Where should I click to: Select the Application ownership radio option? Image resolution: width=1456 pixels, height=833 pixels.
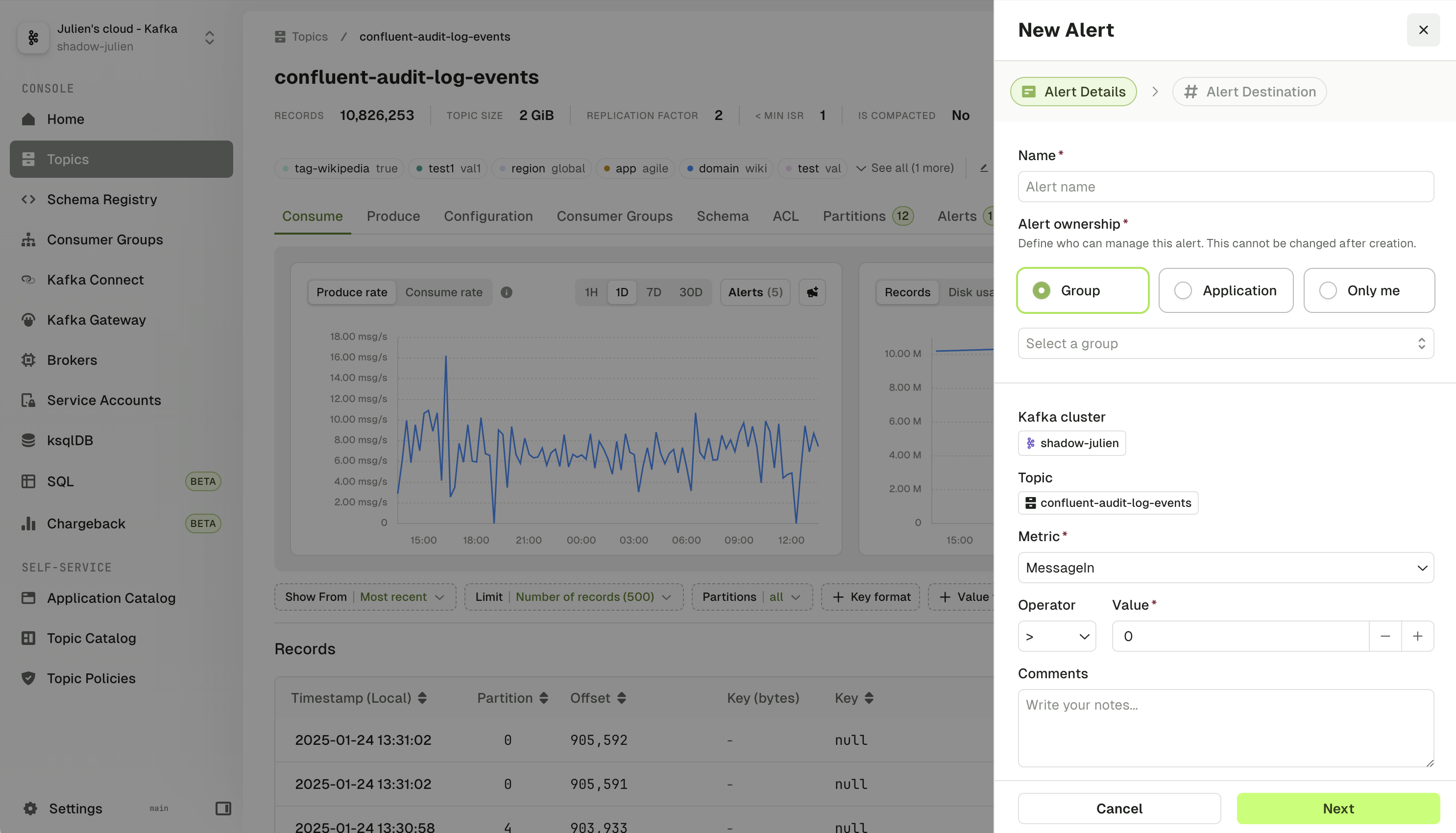coord(1225,290)
